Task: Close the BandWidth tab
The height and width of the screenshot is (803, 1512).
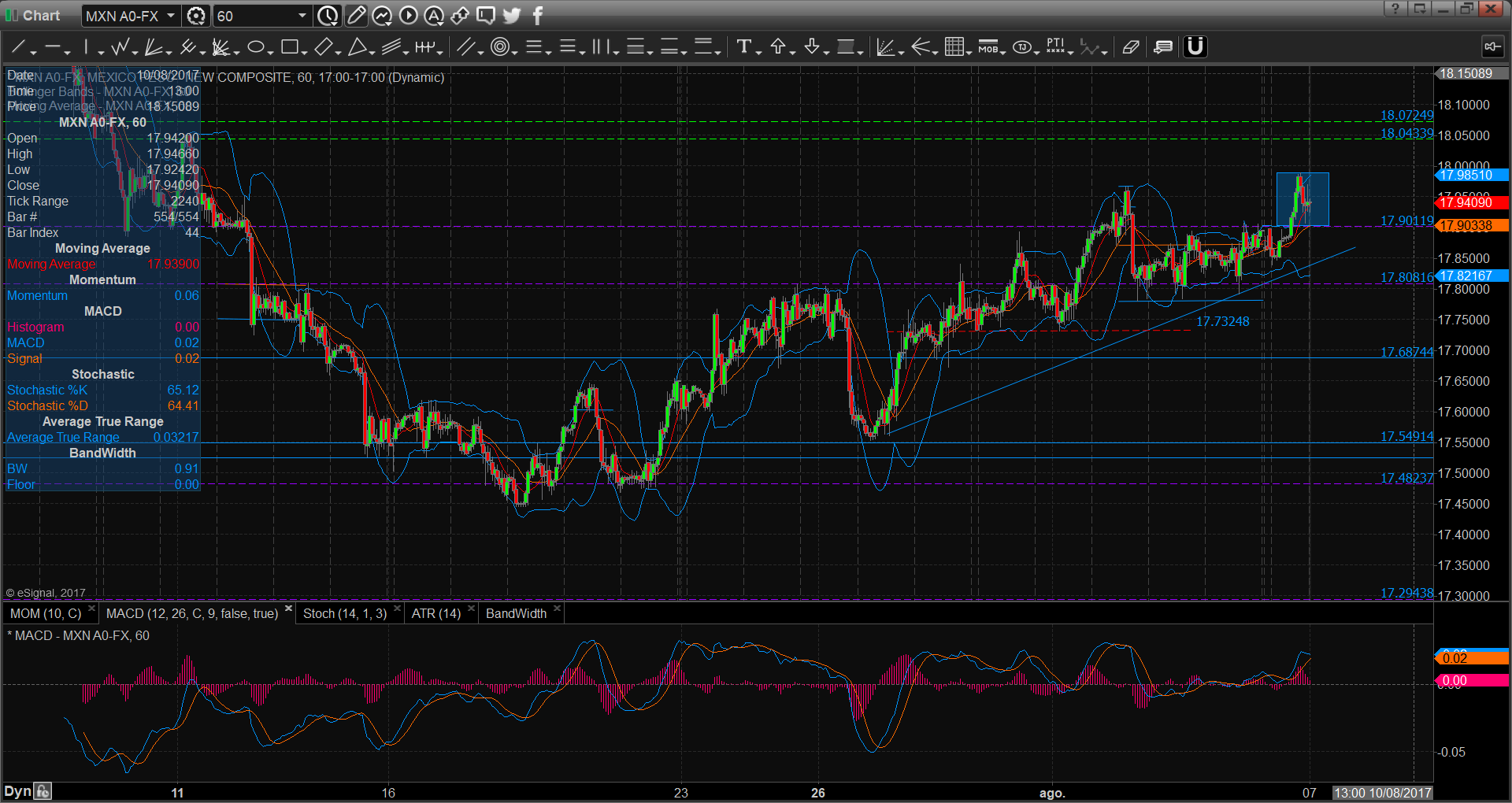Action: [x=558, y=609]
